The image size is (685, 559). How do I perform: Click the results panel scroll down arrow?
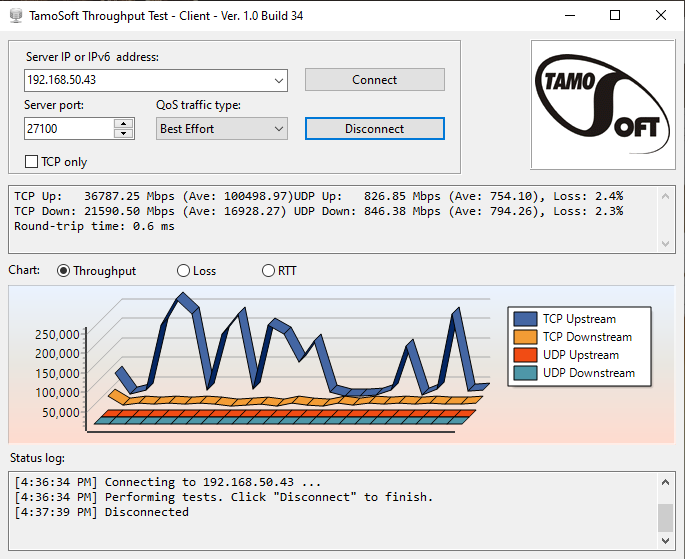point(666,243)
